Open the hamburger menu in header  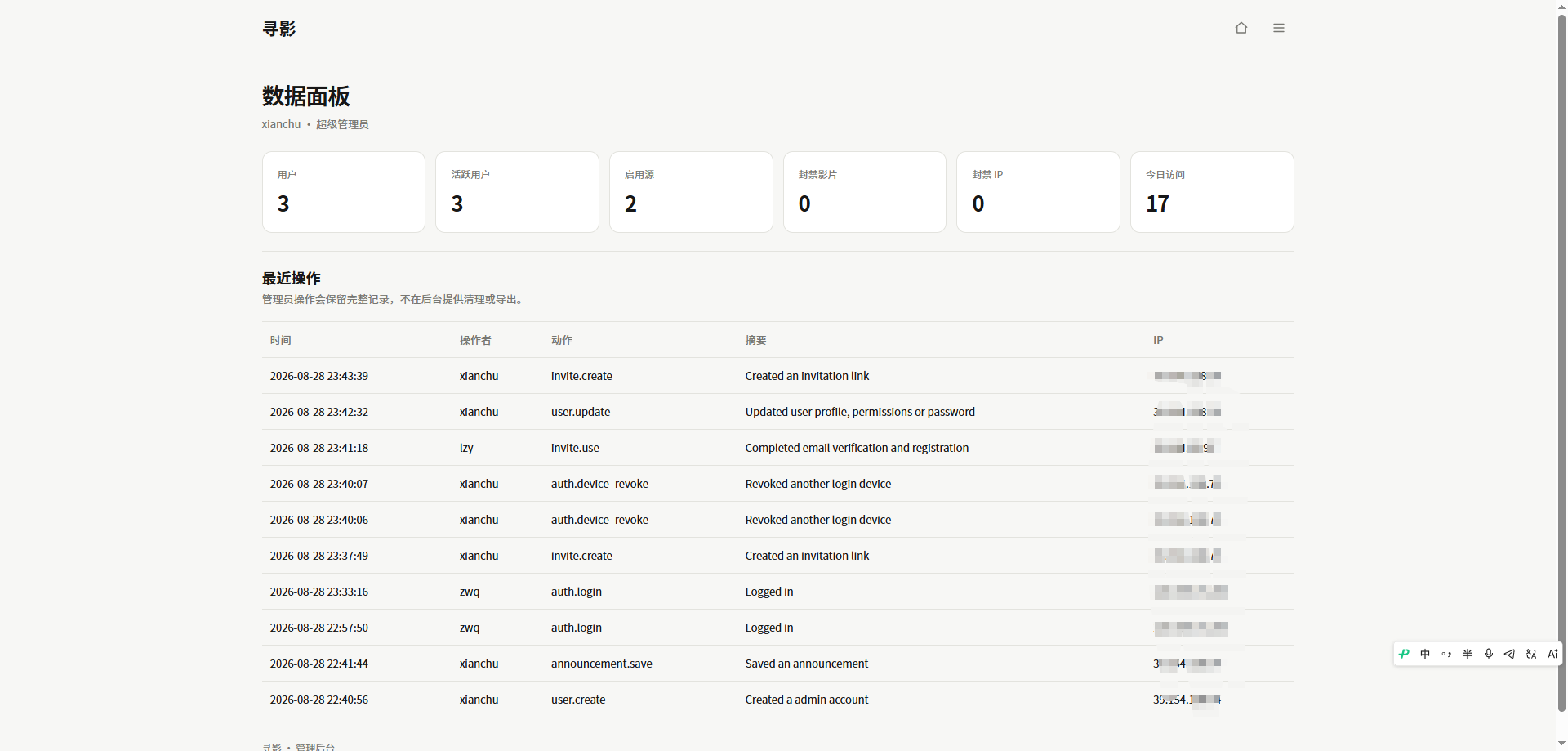click(1279, 28)
